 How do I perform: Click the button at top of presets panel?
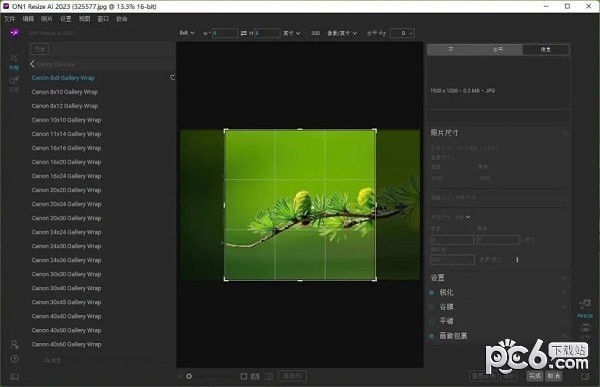point(40,49)
